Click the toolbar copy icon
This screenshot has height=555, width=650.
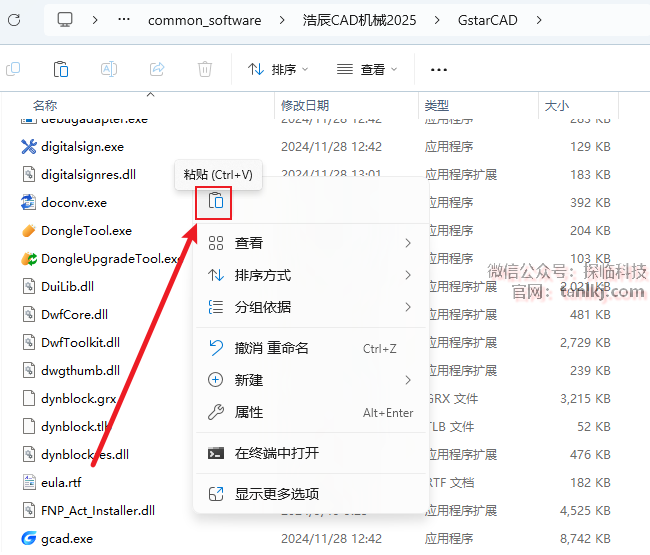click(x=13, y=69)
